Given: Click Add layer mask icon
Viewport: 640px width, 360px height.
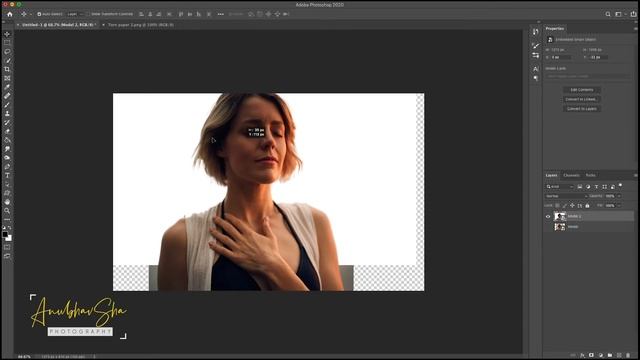Looking at the screenshot, I should point(591,356).
